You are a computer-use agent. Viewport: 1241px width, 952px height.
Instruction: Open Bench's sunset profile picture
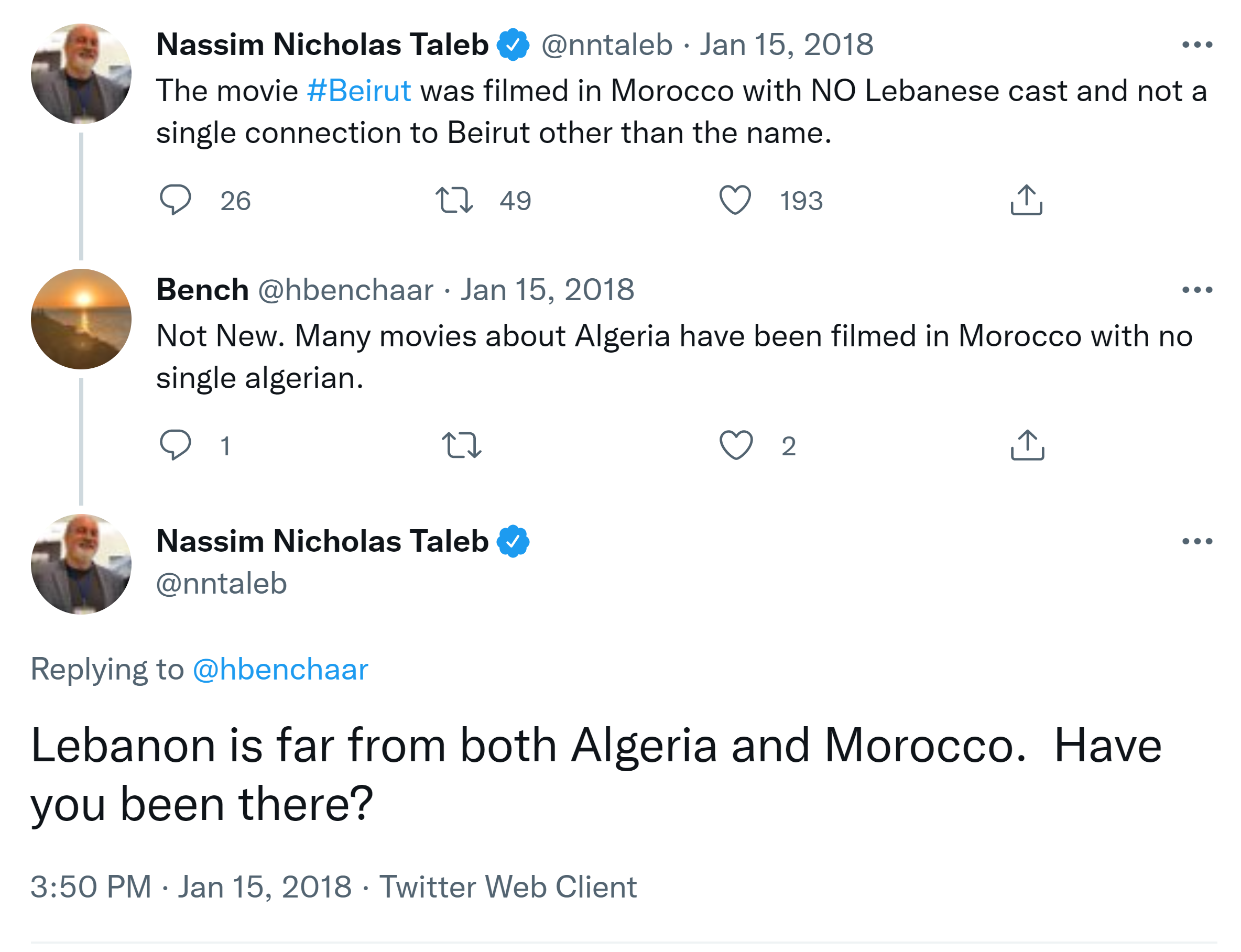click(x=81, y=319)
